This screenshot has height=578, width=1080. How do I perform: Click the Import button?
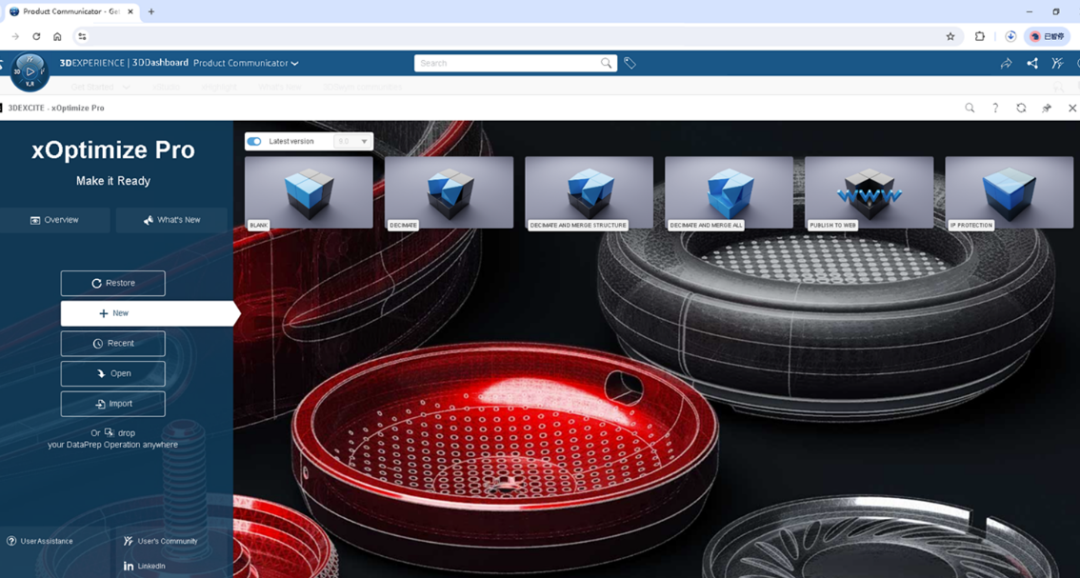[x=113, y=404]
